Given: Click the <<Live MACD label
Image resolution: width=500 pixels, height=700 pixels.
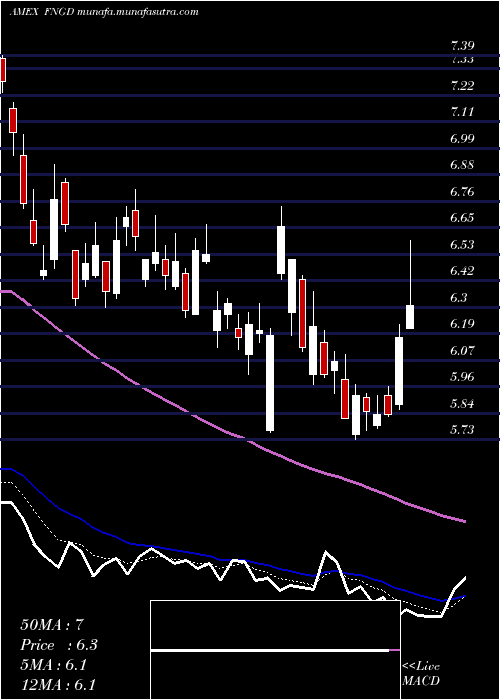Looking at the screenshot, I should [421, 674].
